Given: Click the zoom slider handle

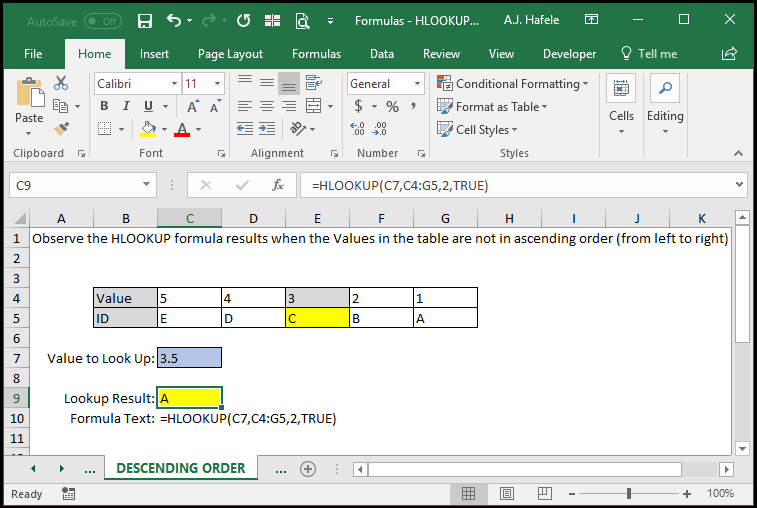Looking at the screenshot, I should tap(629, 494).
